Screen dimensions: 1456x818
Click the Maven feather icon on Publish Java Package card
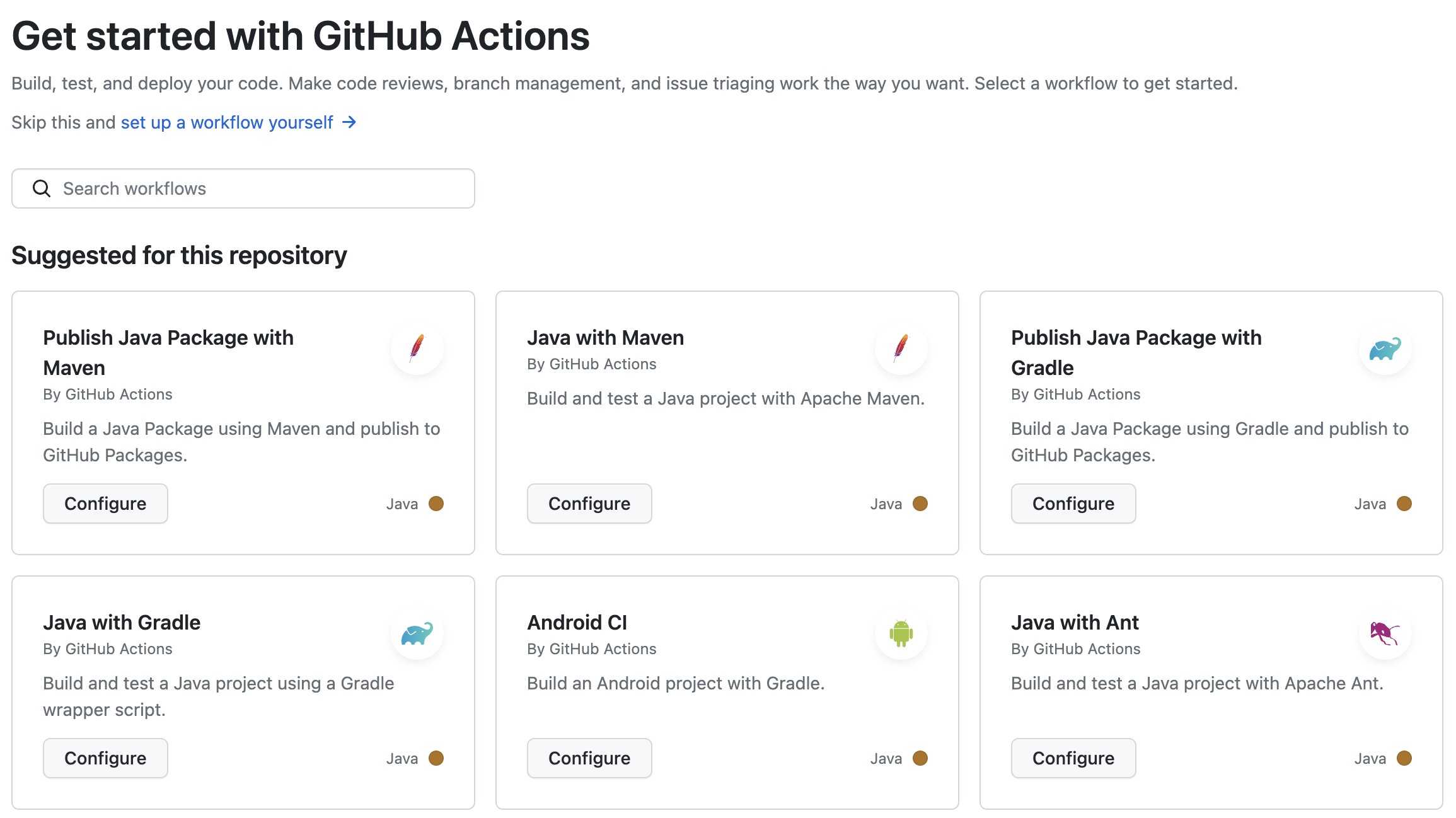417,349
